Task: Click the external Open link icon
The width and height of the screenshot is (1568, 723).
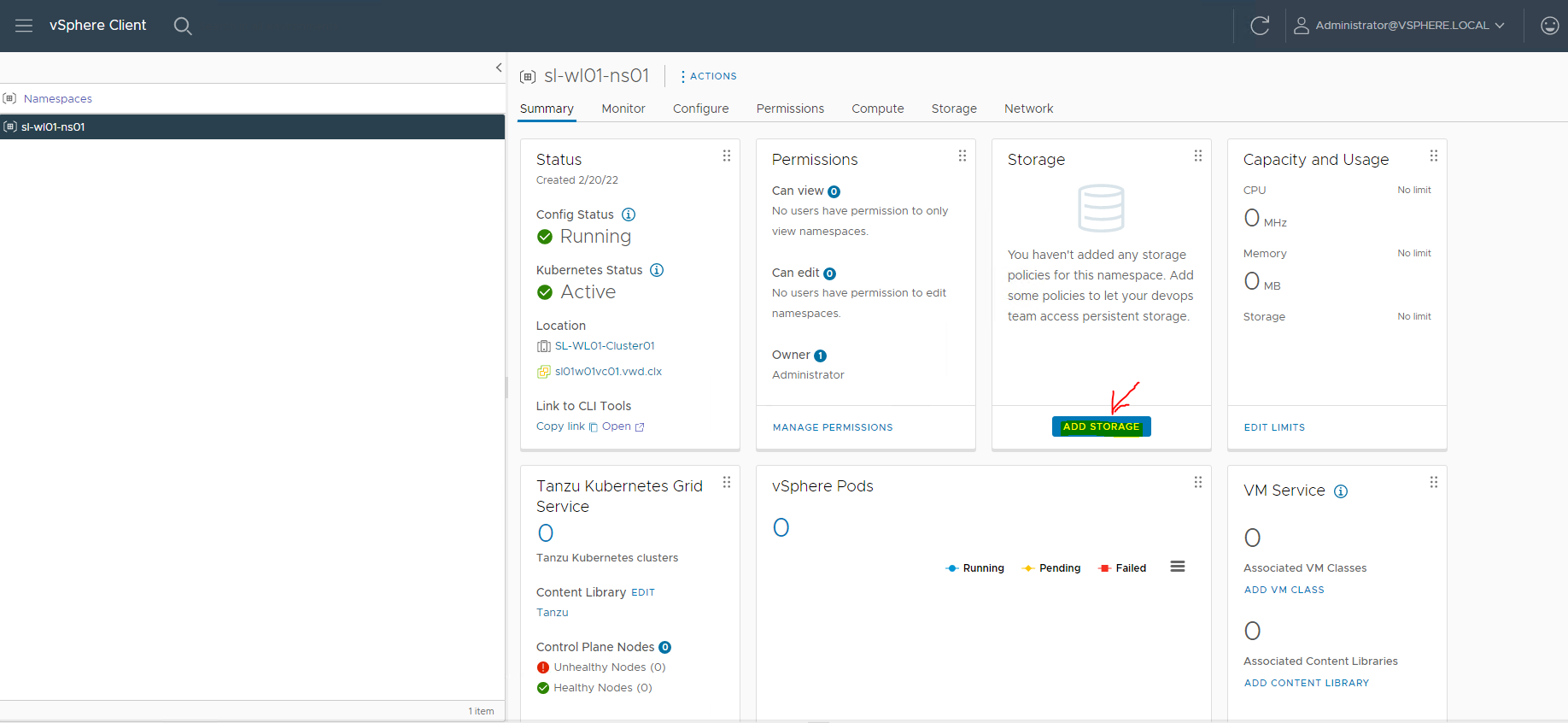Action: pyautogui.click(x=640, y=427)
